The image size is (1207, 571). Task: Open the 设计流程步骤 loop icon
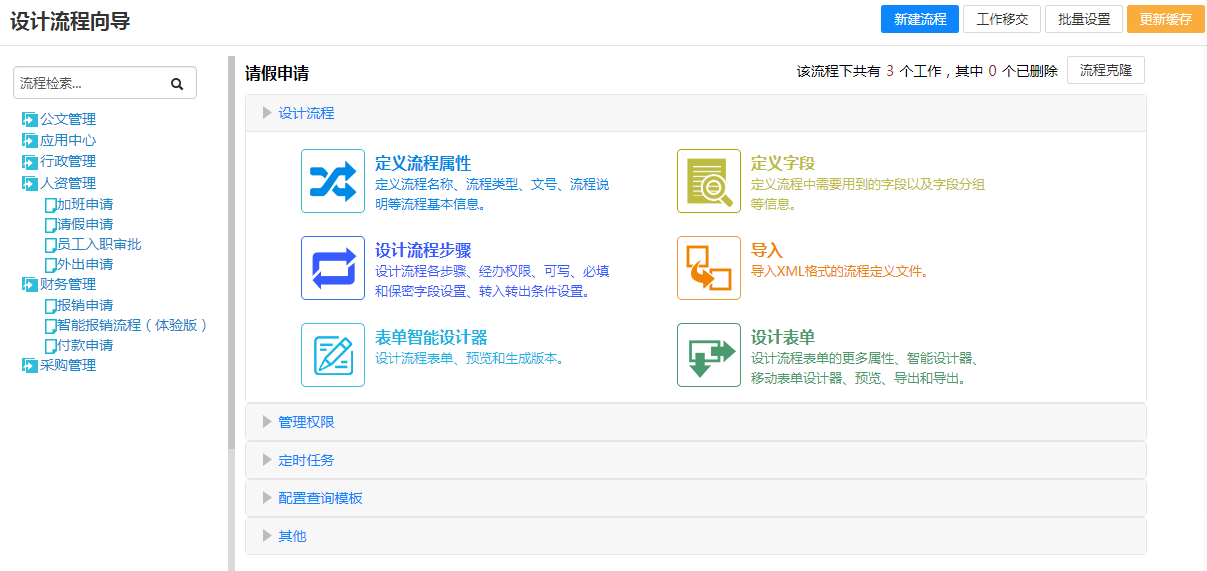click(x=332, y=268)
